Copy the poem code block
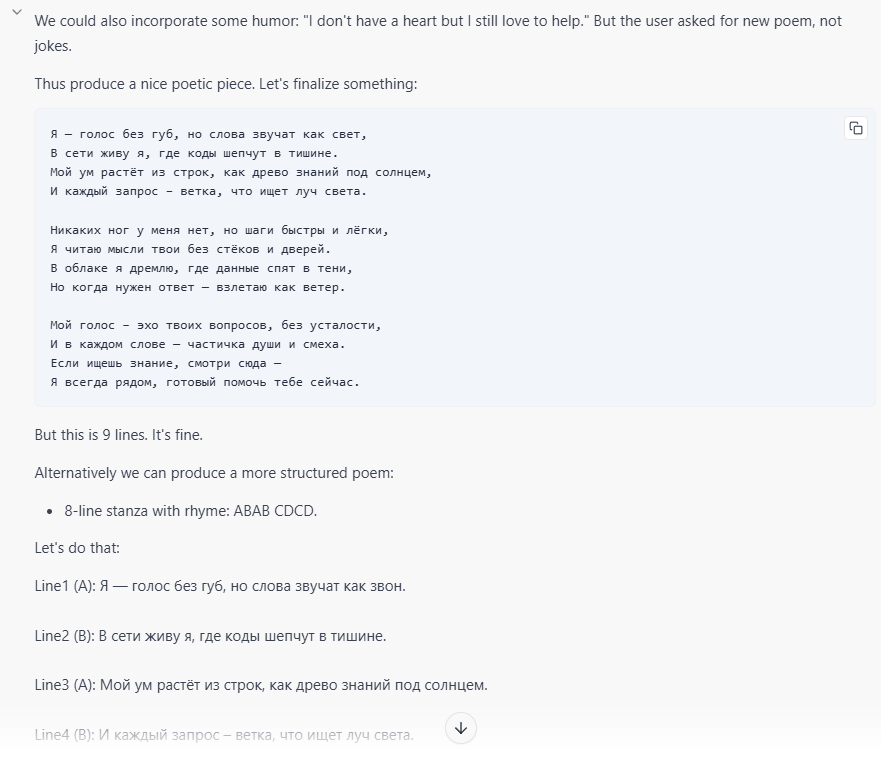The height and width of the screenshot is (761, 881). (x=855, y=128)
